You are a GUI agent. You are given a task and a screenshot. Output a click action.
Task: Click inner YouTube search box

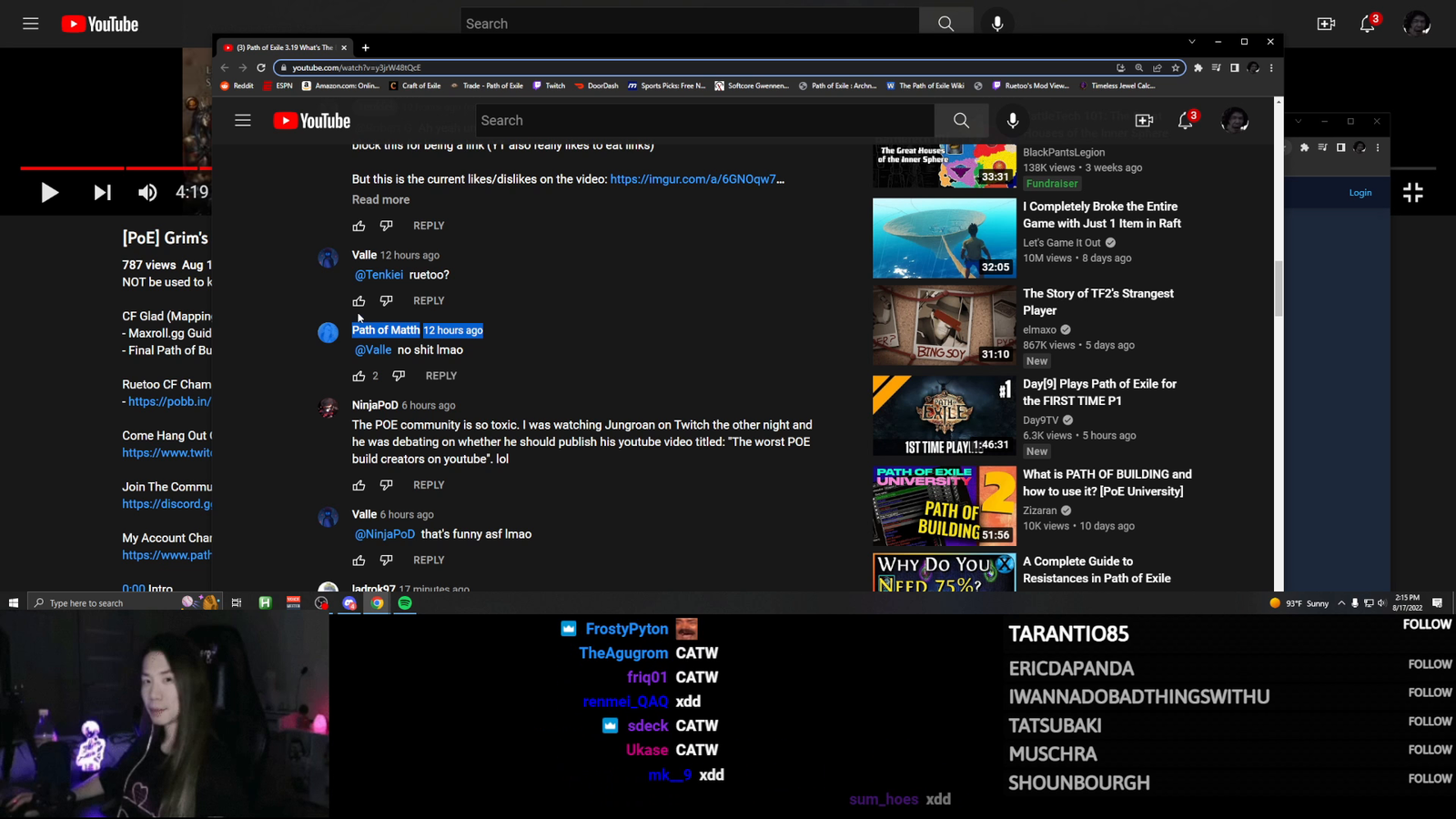pyautogui.click(x=704, y=120)
